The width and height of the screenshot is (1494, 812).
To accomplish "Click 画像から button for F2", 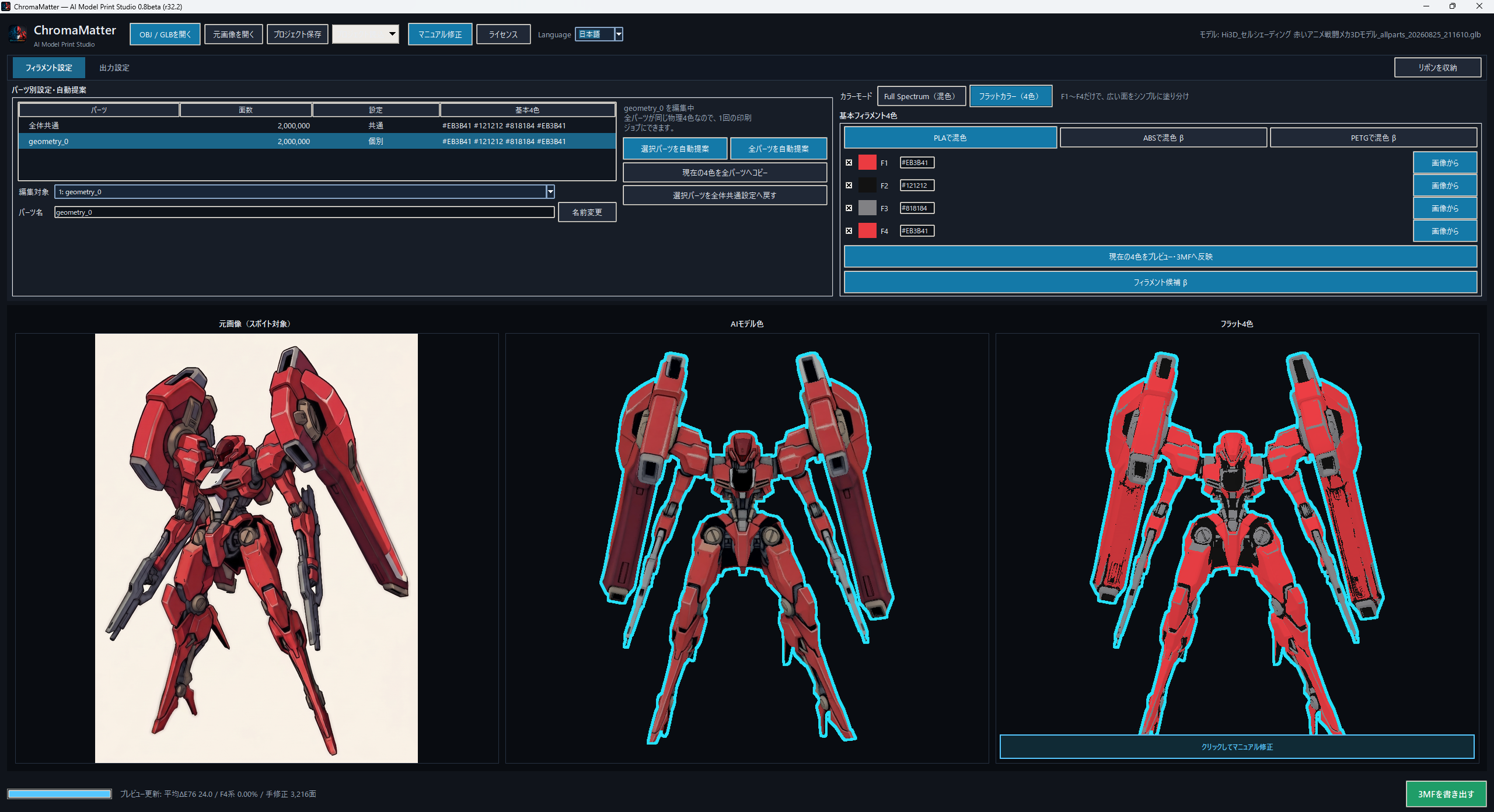I will (x=1445, y=185).
